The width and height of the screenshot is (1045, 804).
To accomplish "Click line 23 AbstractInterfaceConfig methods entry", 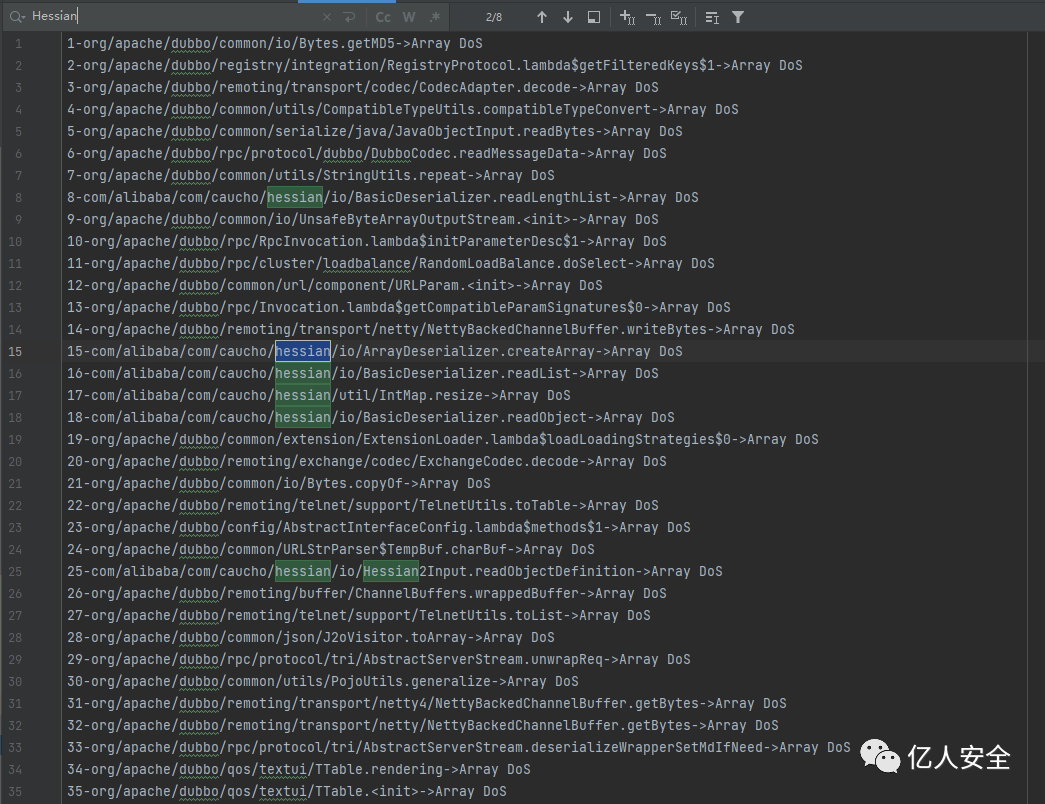I will (x=379, y=527).
